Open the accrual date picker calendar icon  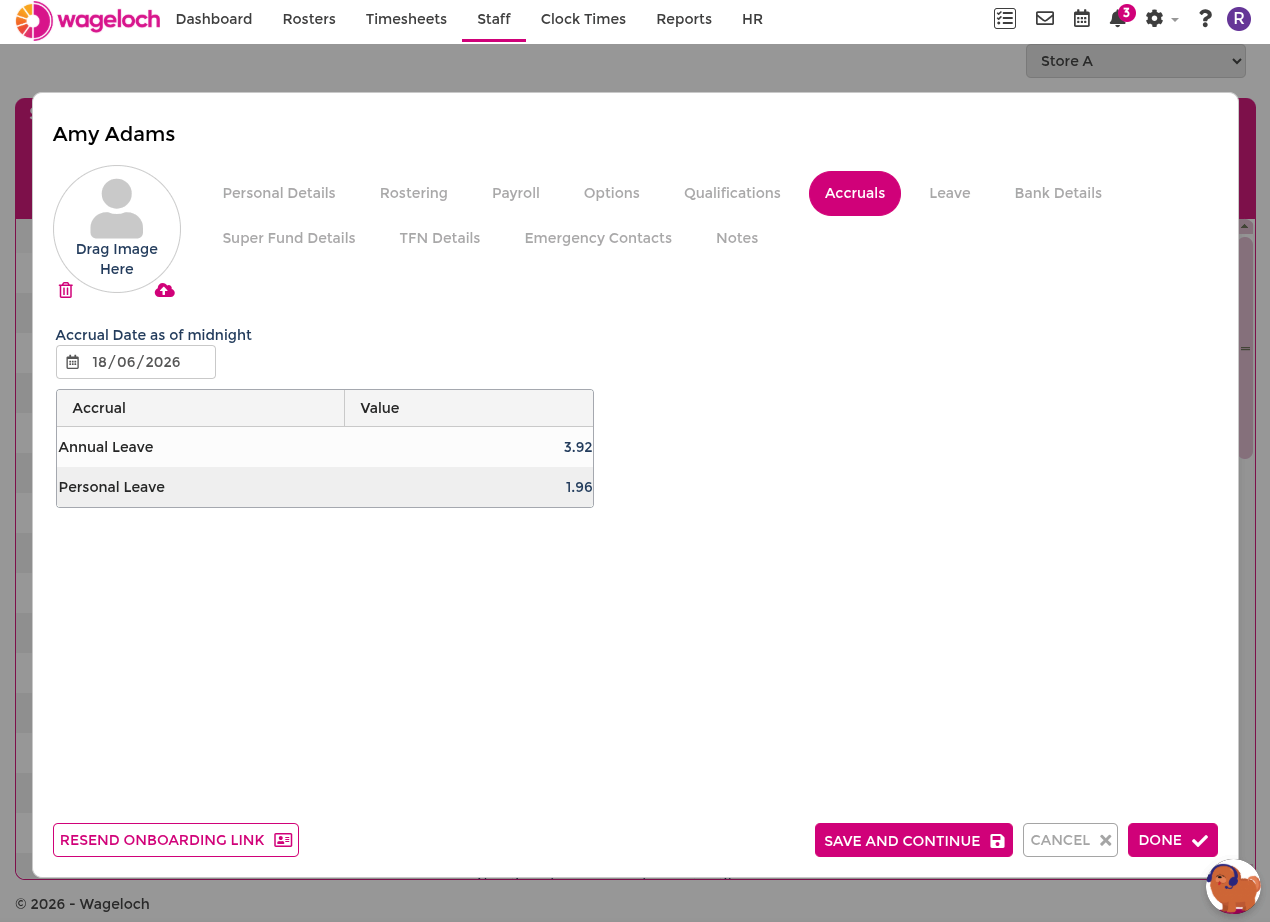(x=73, y=362)
